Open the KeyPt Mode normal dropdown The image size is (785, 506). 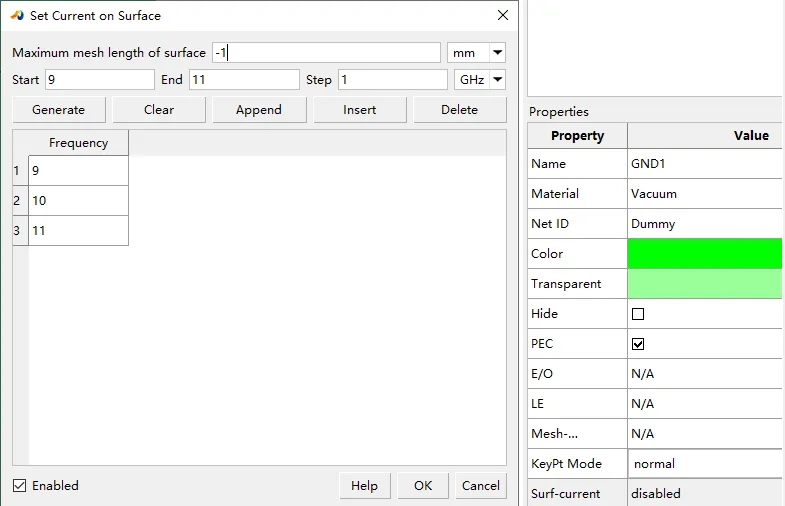coord(705,464)
